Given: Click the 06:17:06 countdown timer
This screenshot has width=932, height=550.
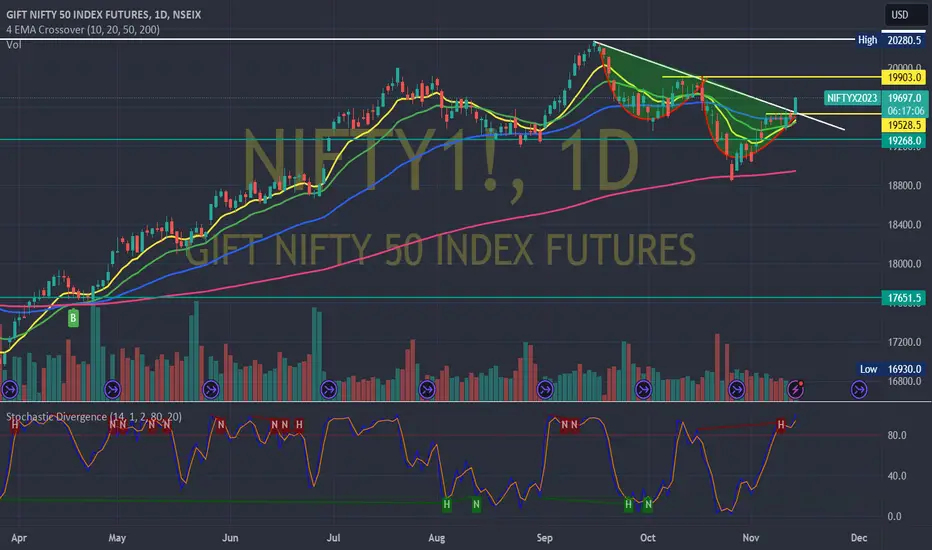Looking at the screenshot, I should (x=905, y=111).
